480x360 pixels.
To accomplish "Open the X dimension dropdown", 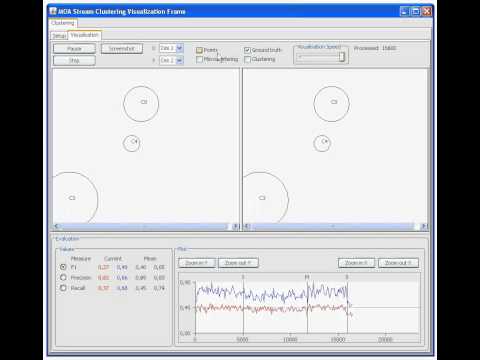I will tap(179, 48).
